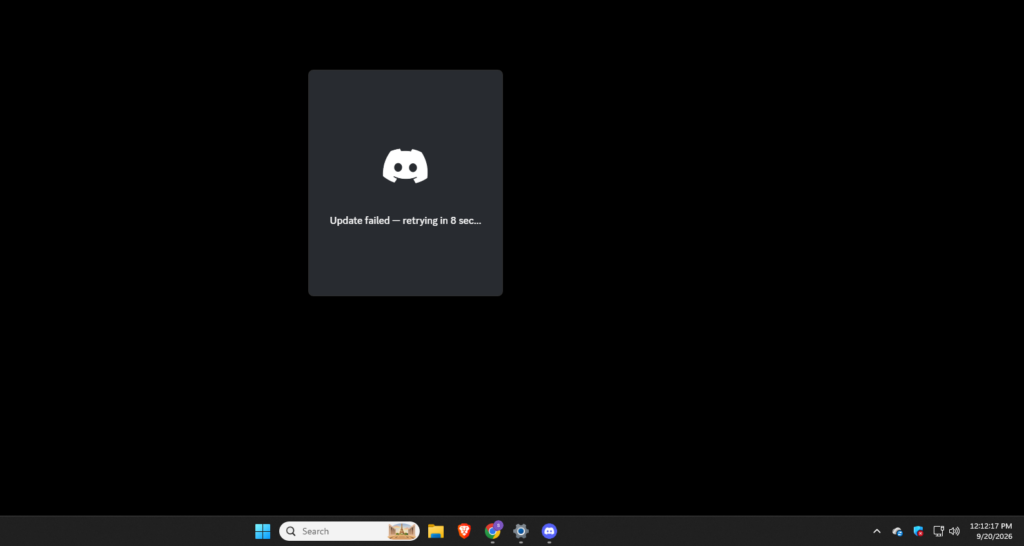1024x546 pixels.
Task: Open the network status tray icon
Action: (x=938, y=531)
